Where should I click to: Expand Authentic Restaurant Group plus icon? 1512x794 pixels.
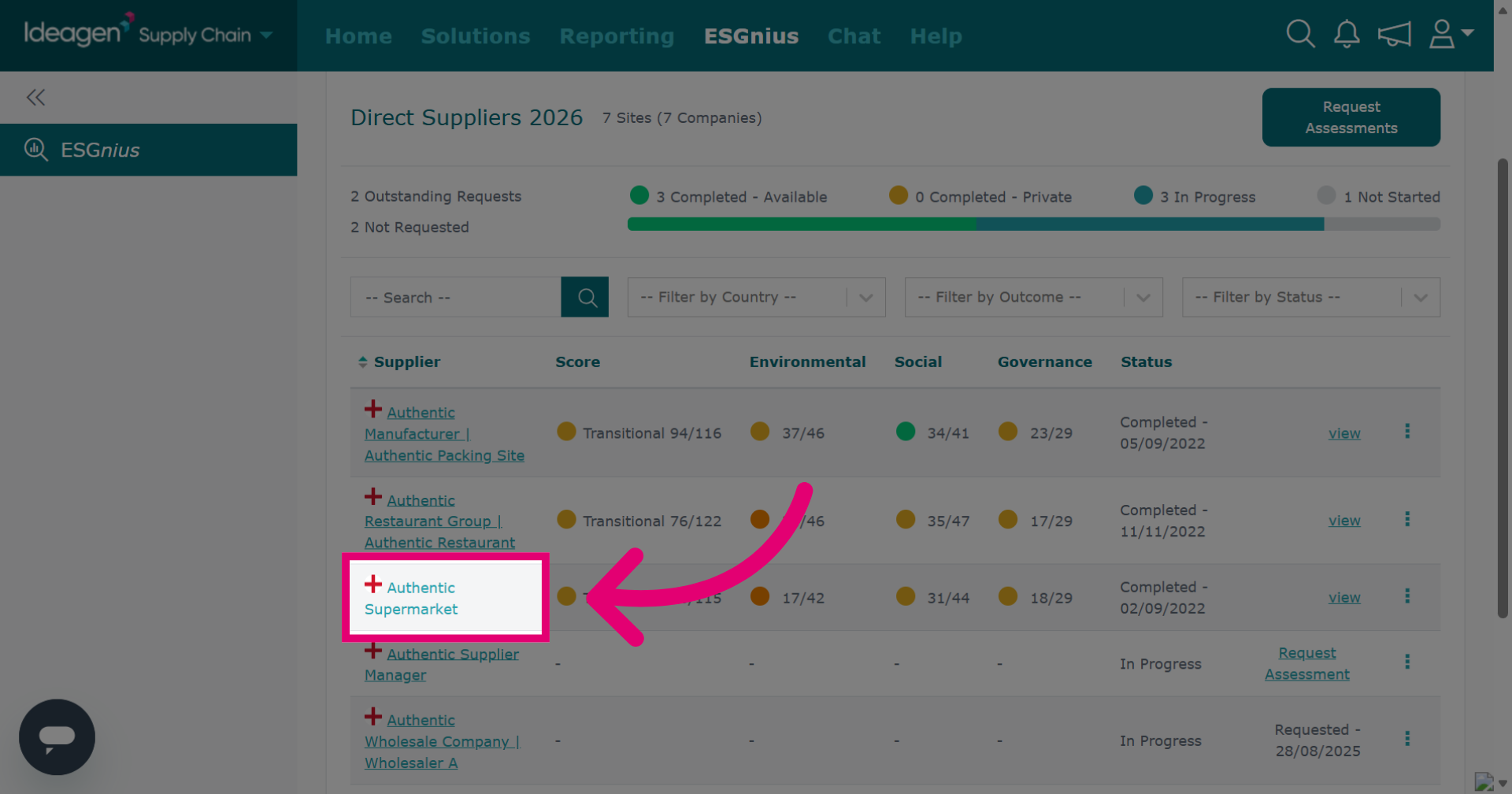pos(373,496)
